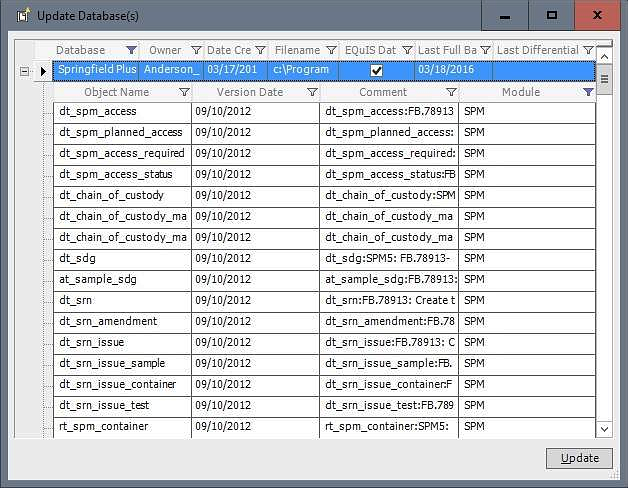Click the row selector arrow for Springfield Plus
Image resolution: width=628 pixels, height=488 pixels.
(x=43, y=71)
